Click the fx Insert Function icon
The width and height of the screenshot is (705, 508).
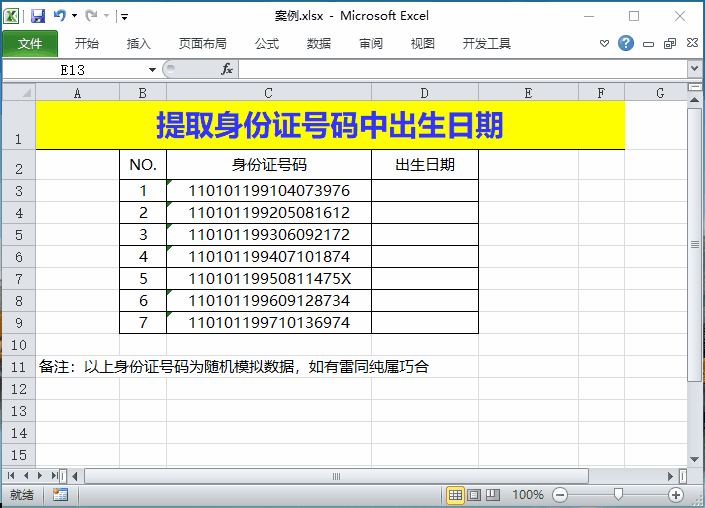pyautogui.click(x=227, y=69)
